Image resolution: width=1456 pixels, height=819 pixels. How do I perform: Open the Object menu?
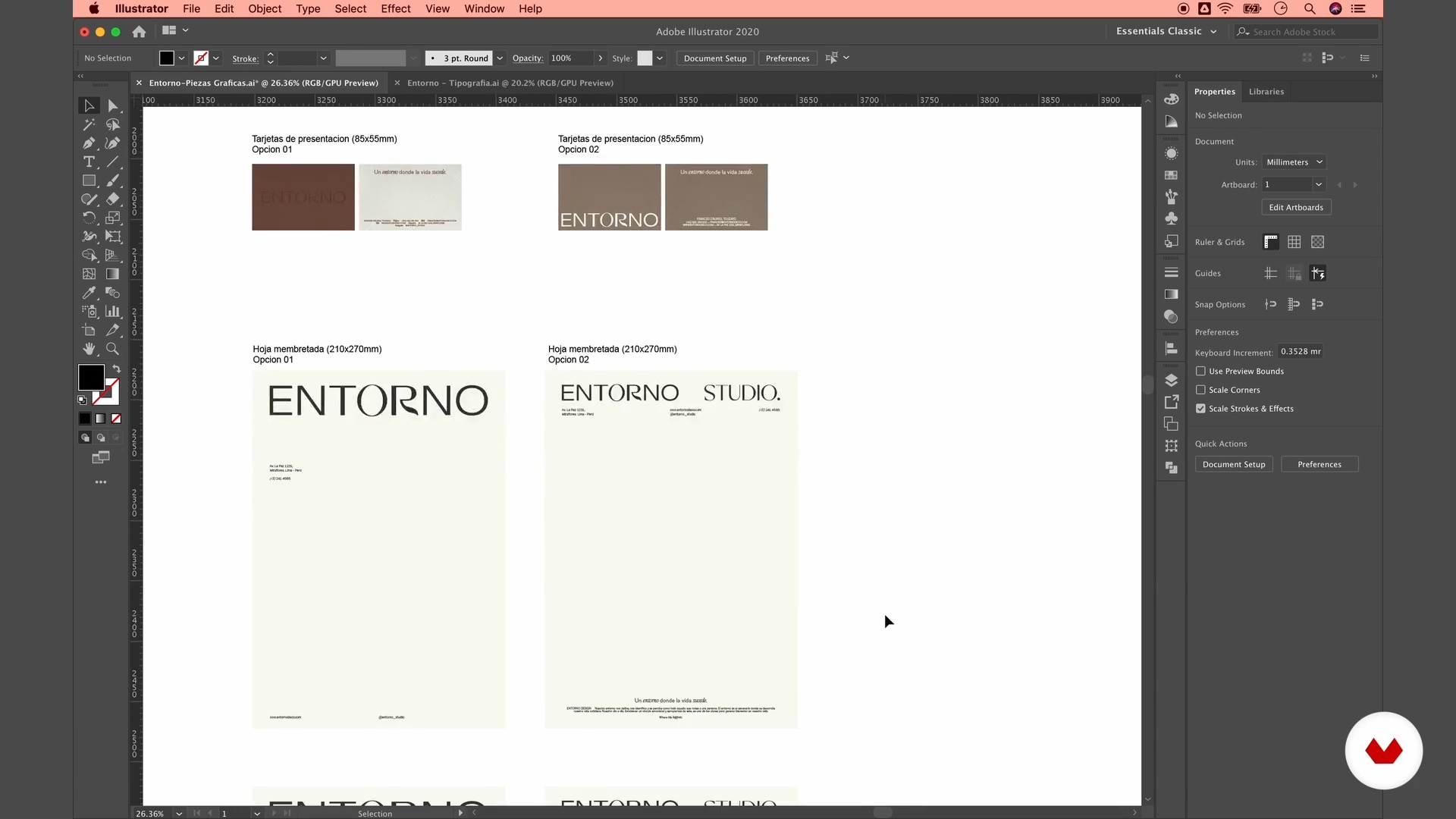[265, 8]
